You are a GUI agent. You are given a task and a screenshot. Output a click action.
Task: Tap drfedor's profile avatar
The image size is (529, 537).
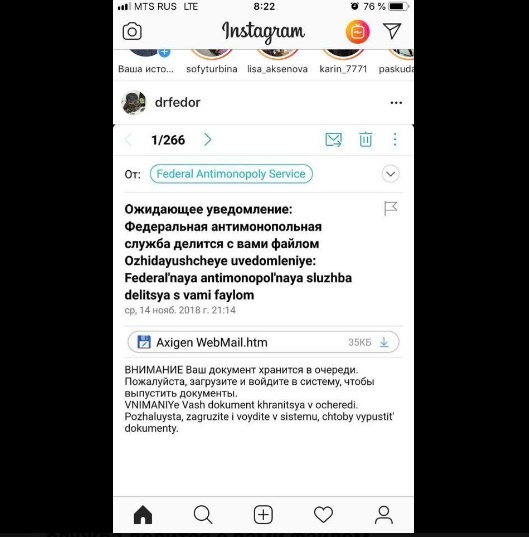pyautogui.click(x=134, y=102)
